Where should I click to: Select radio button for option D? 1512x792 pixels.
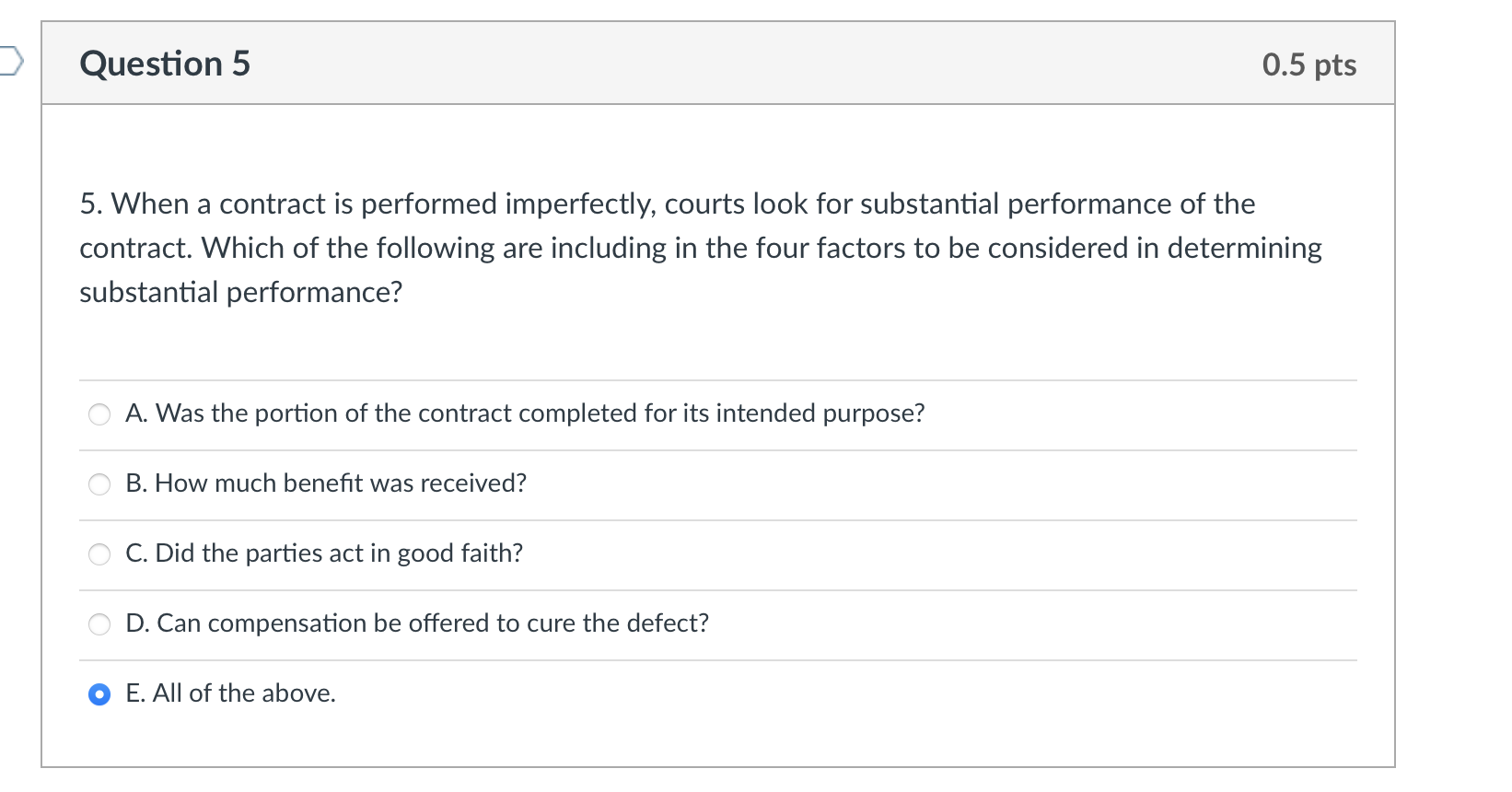(99, 623)
